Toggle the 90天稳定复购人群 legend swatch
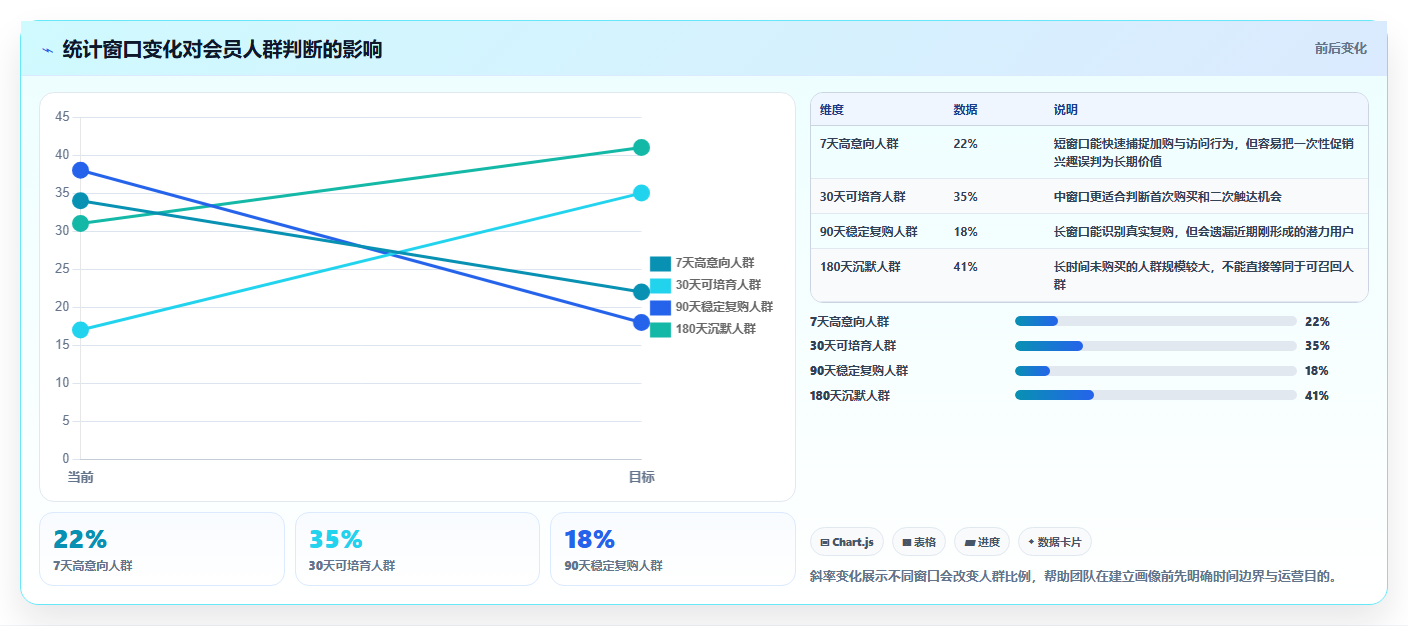The image size is (1408, 626). tap(660, 307)
